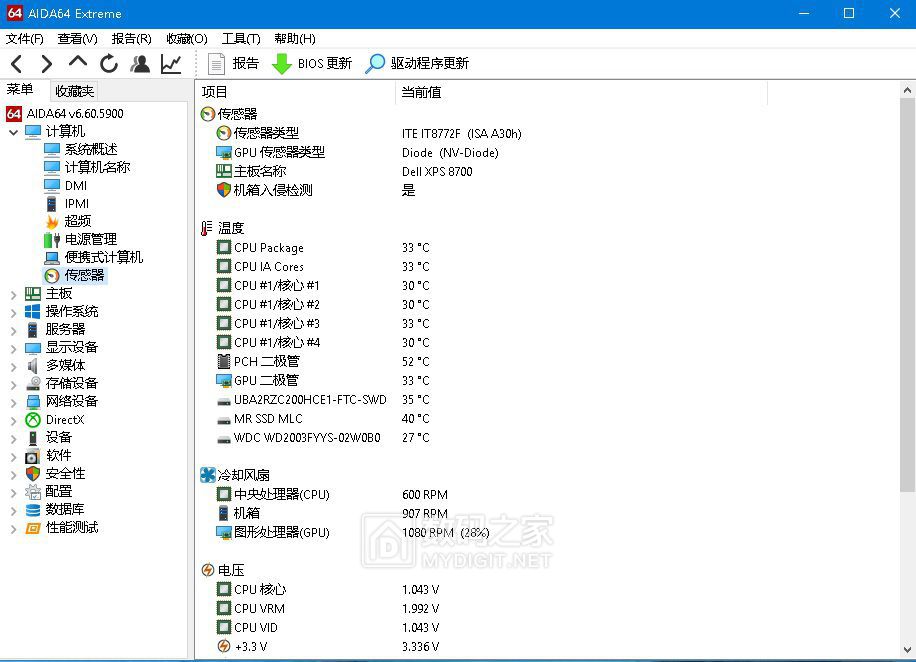Click the 当前值 column header
Image resolution: width=916 pixels, height=662 pixels.
coord(581,92)
